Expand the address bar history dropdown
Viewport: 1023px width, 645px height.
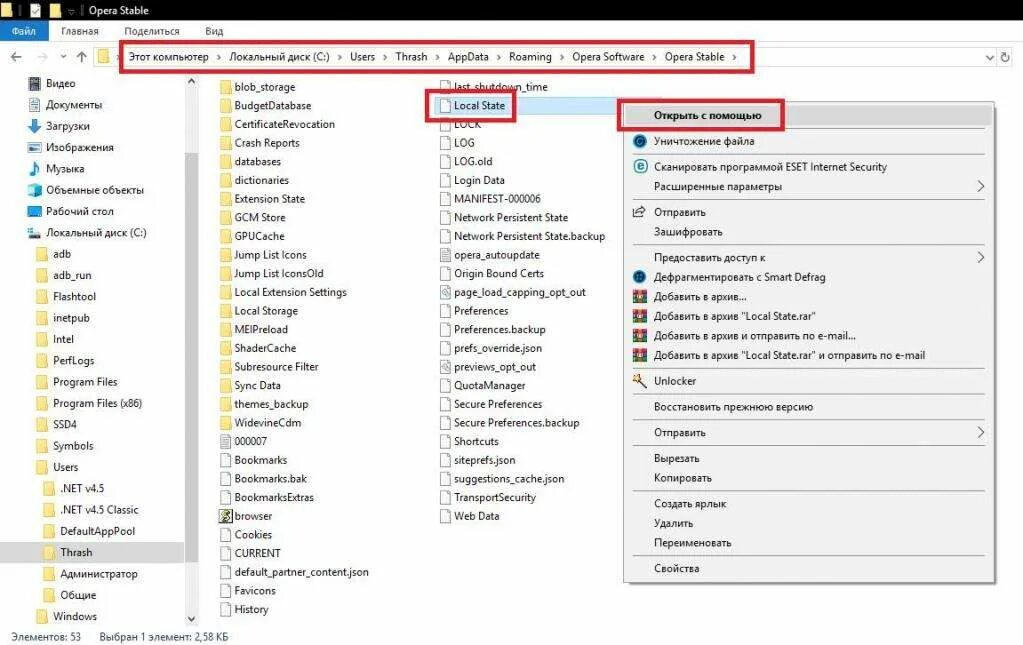coord(989,57)
